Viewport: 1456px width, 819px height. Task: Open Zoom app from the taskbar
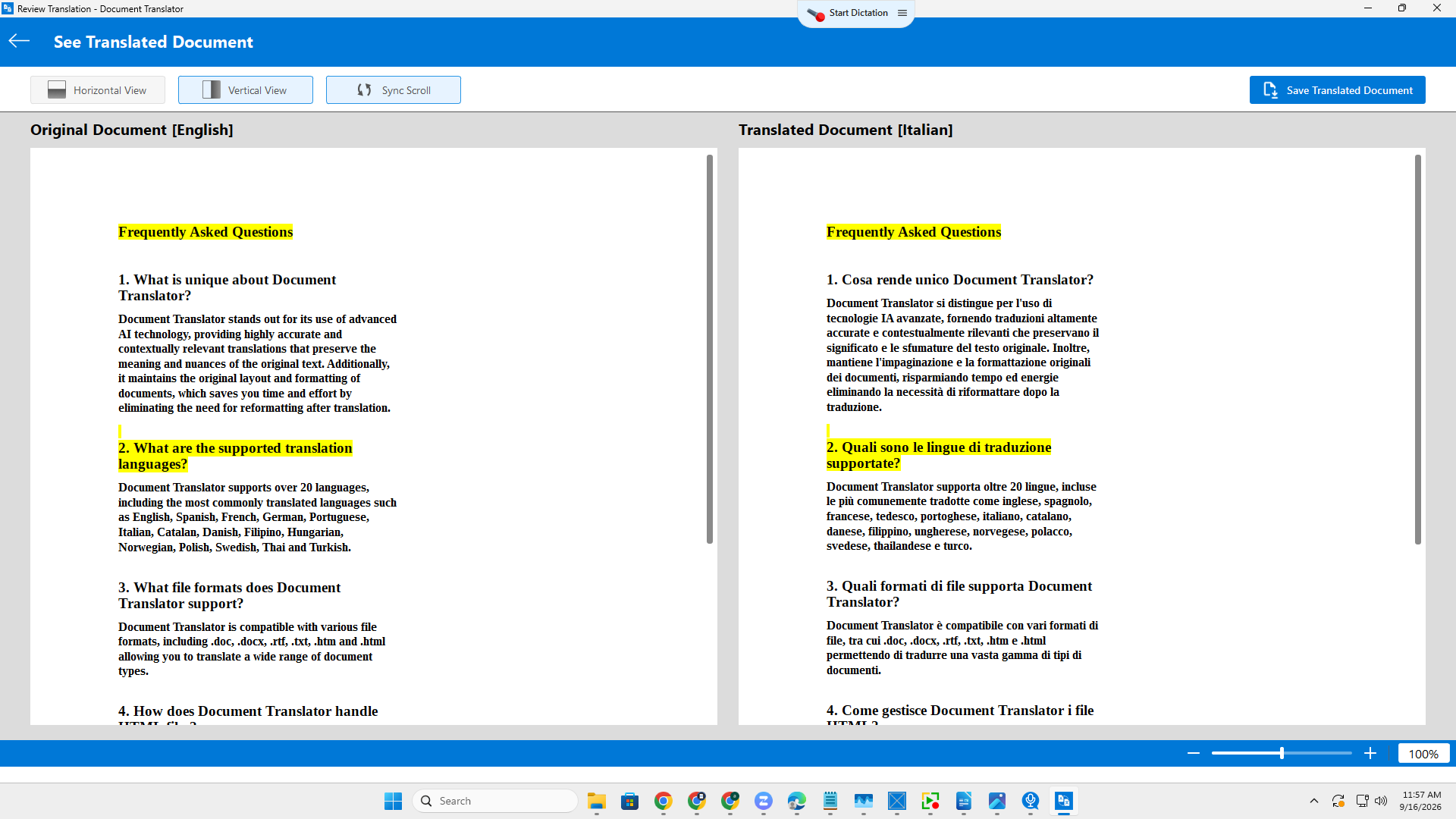764,801
